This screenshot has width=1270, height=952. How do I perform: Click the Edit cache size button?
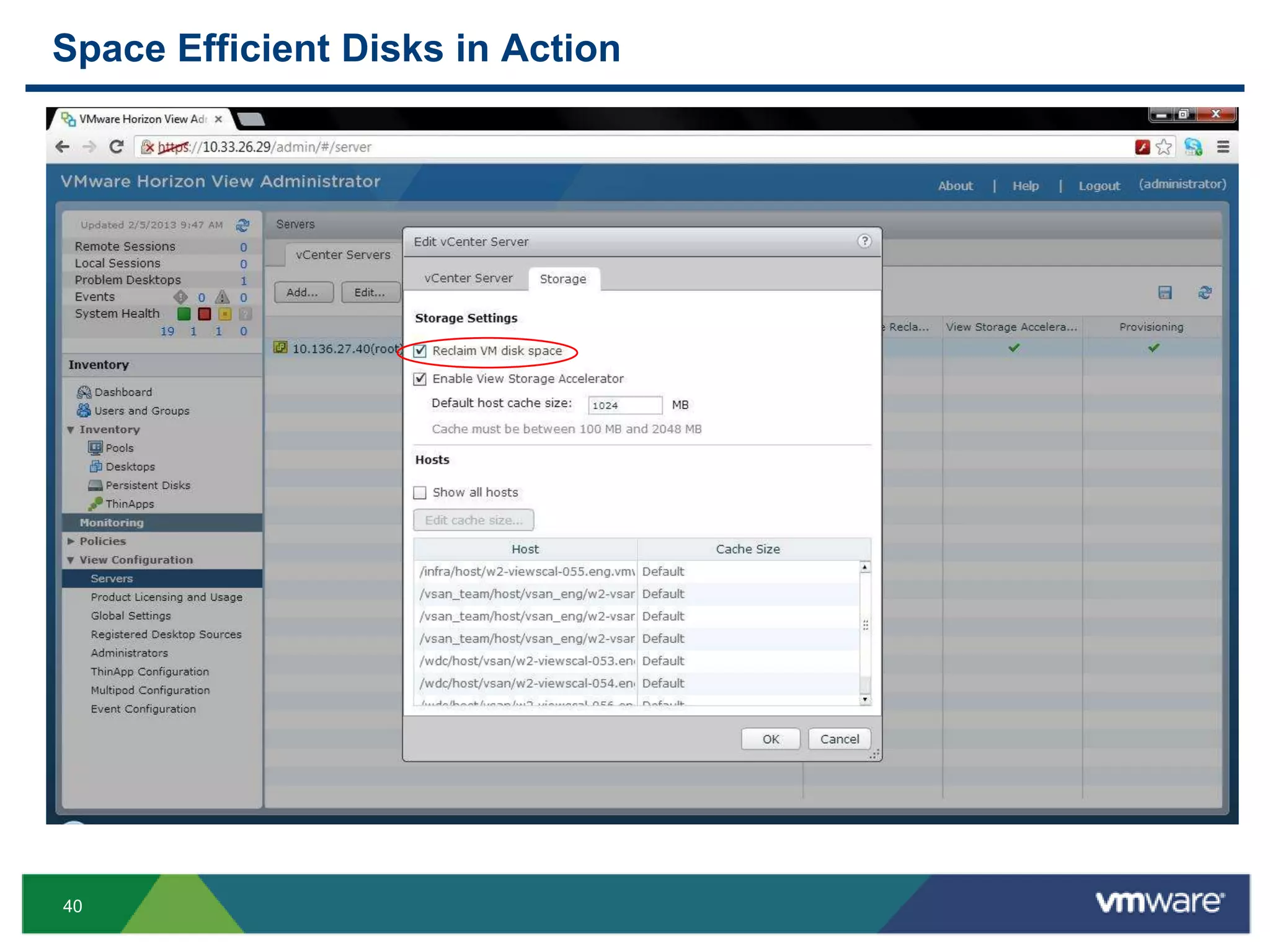pos(474,520)
